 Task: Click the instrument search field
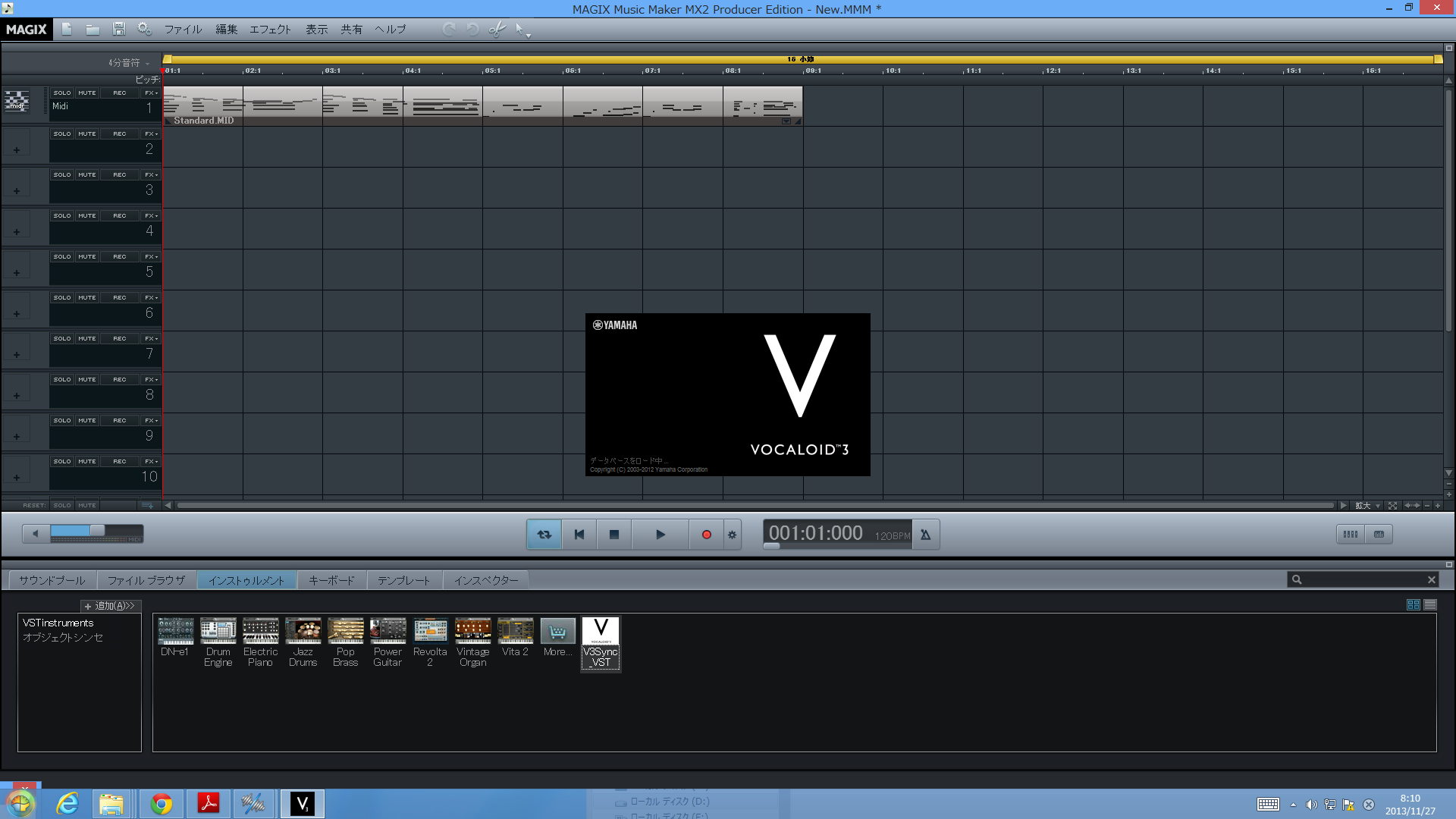pos(1363,579)
